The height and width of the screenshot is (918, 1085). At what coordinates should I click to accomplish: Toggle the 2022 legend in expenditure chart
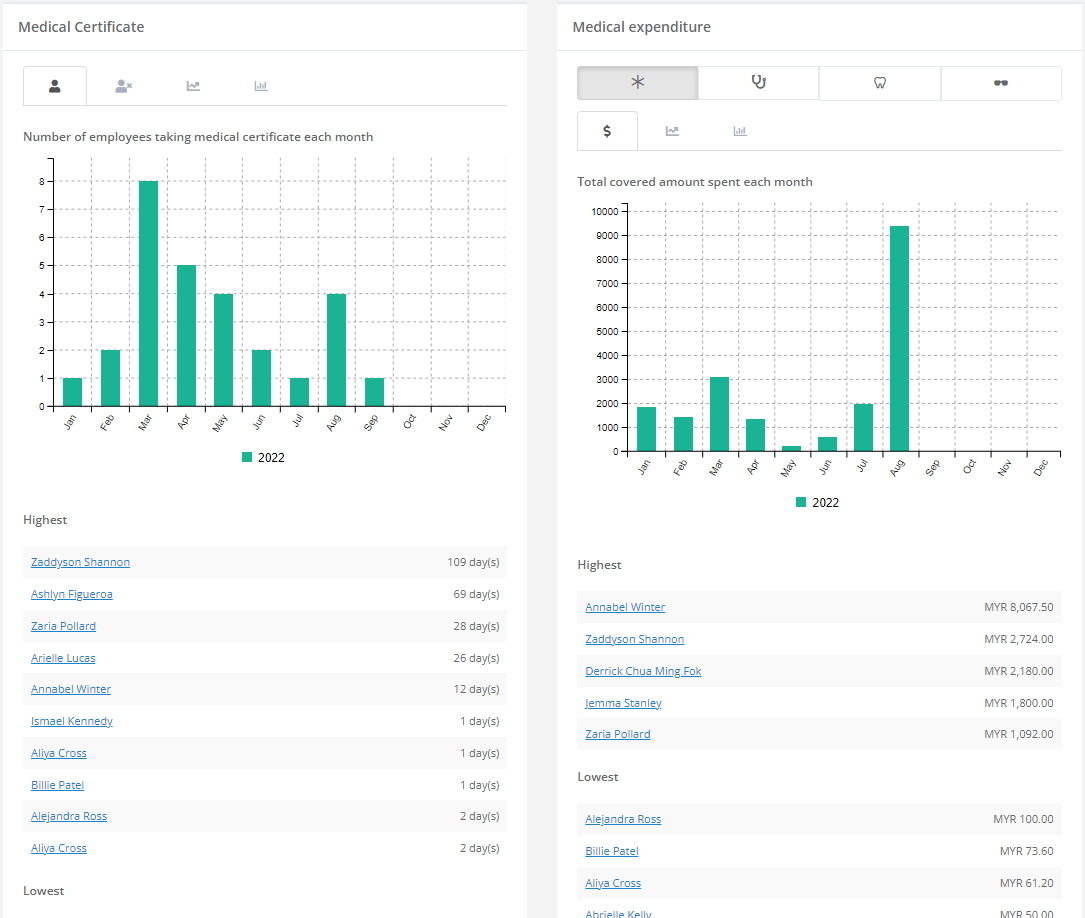click(x=817, y=502)
